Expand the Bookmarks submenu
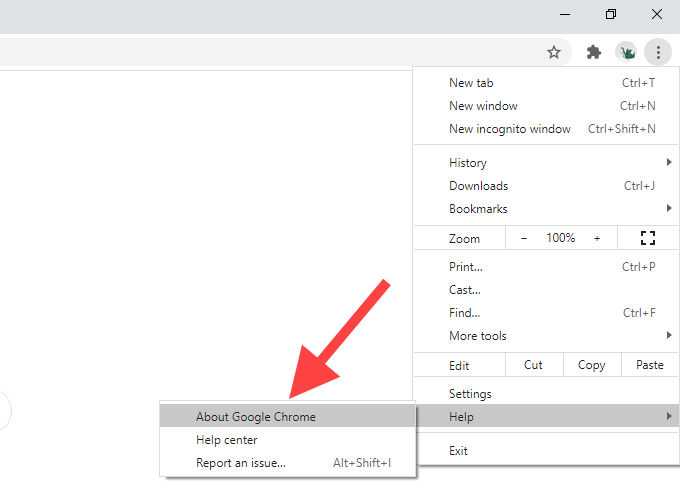Image resolution: width=680 pixels, height=496 pixels. pyautogui.click(x=546, y=209)
